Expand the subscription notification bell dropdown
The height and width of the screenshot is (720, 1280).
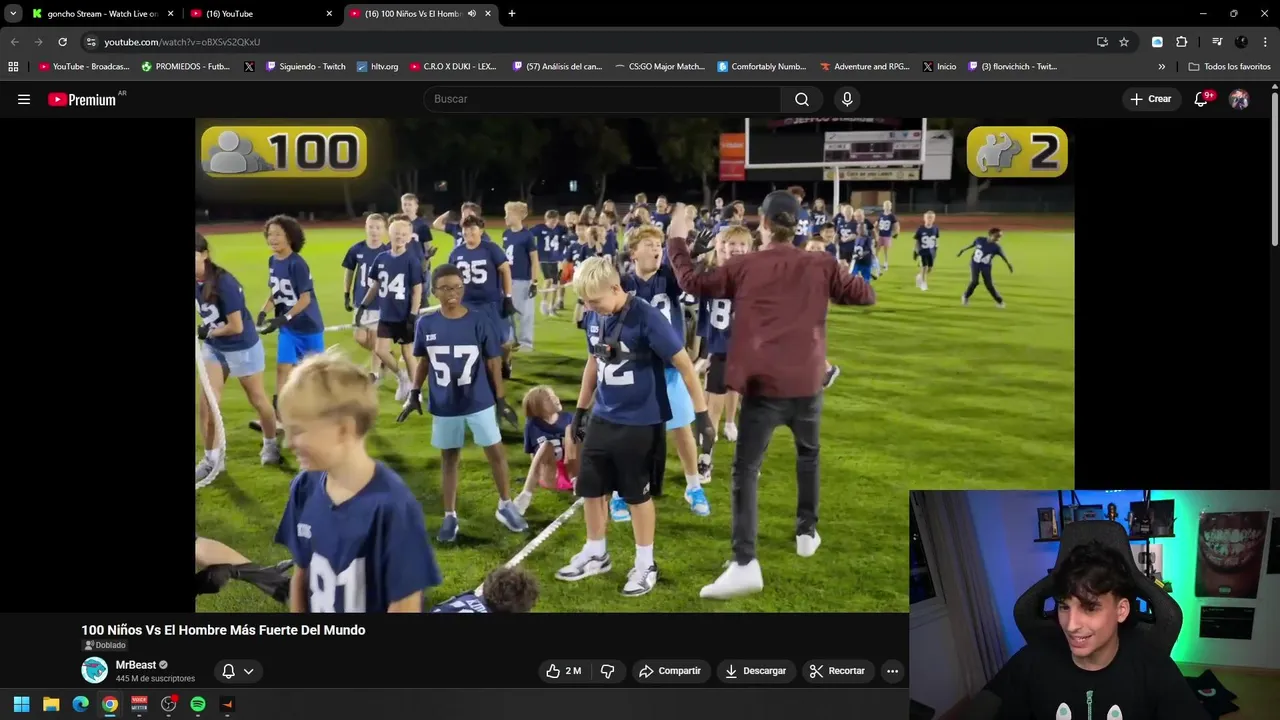pos(238,671)
